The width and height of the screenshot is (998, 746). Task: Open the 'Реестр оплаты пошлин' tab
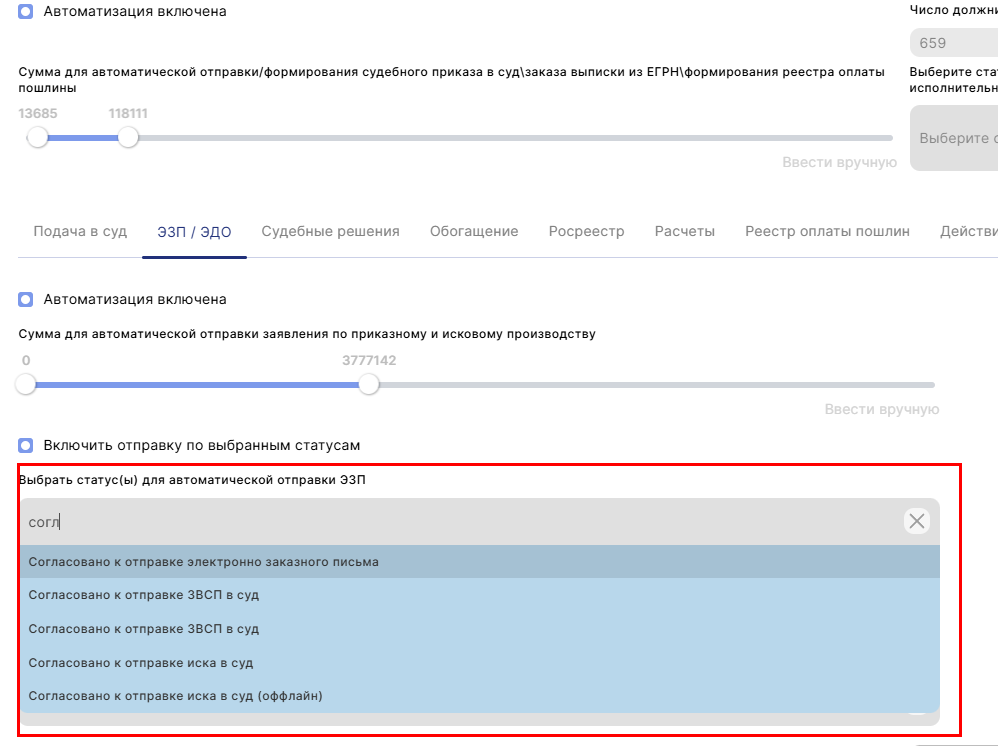827,231
